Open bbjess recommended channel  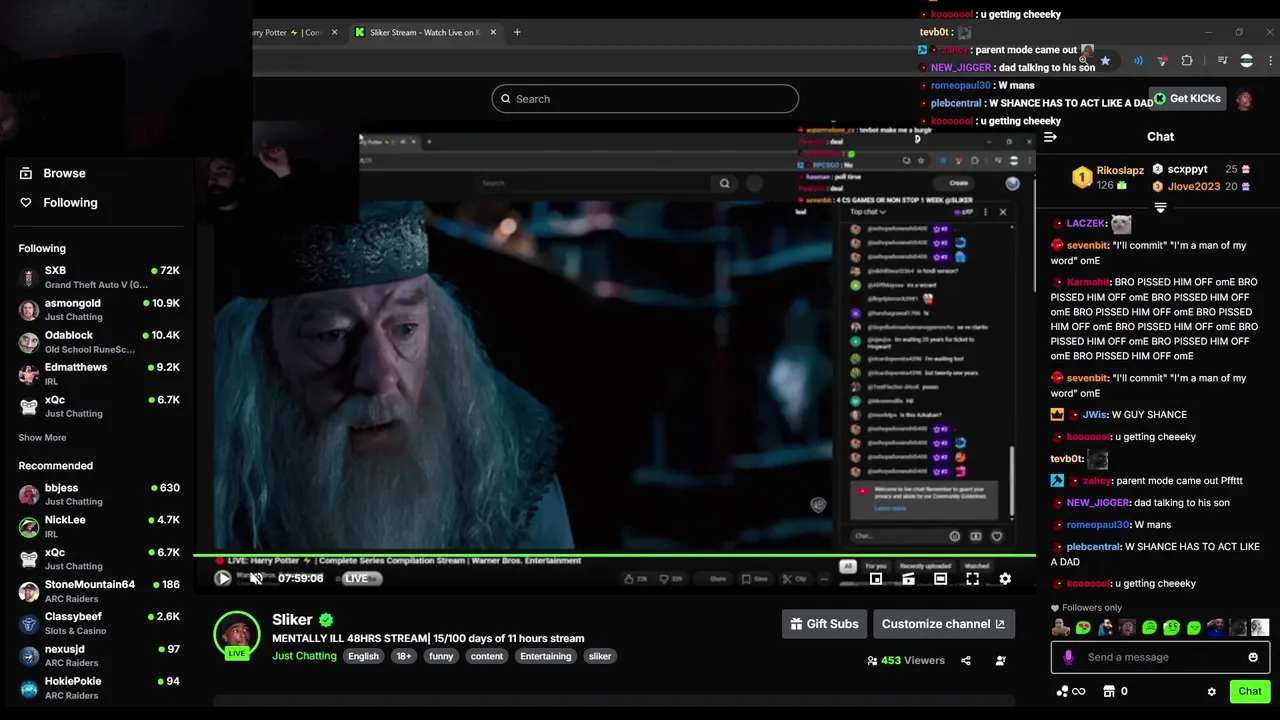coord(99,494)
